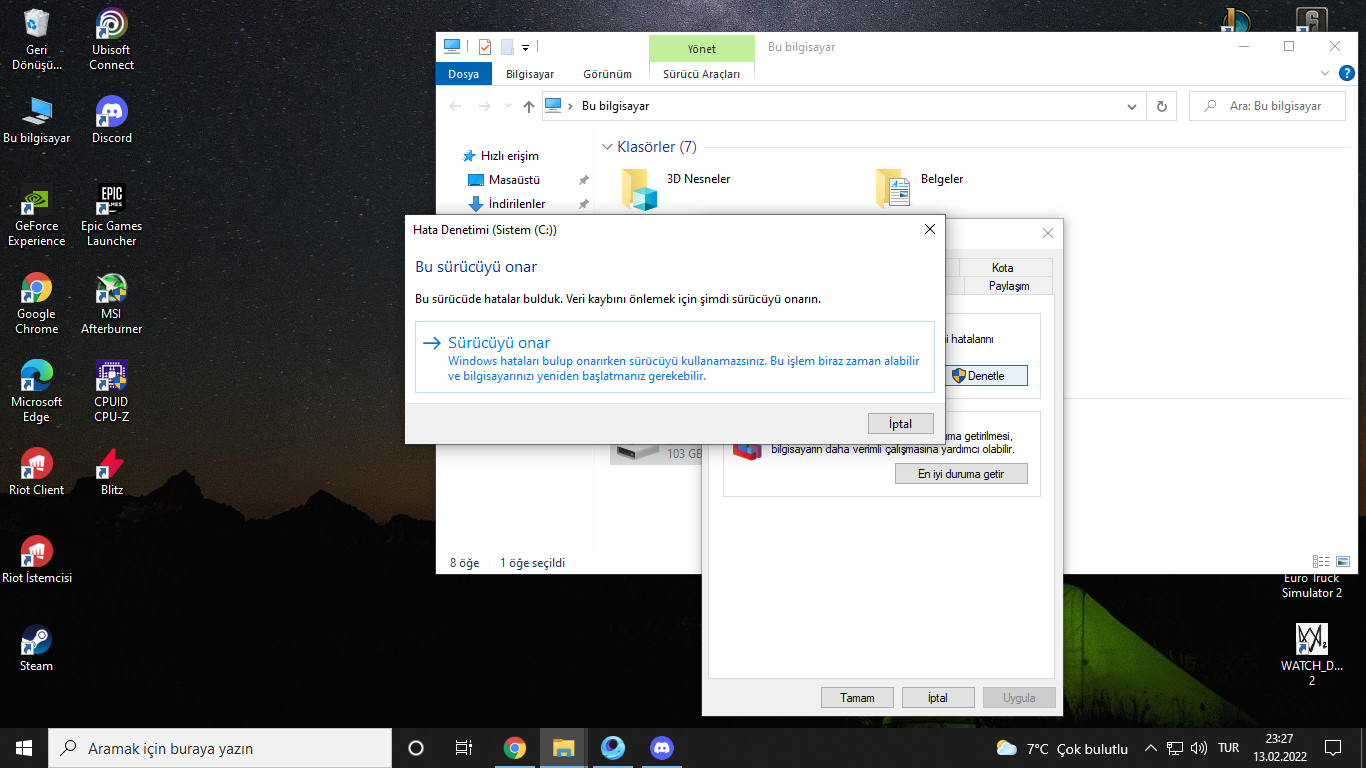Select the 3D Nesneler folder
The image size is (1366, 768).
(678, 188)
